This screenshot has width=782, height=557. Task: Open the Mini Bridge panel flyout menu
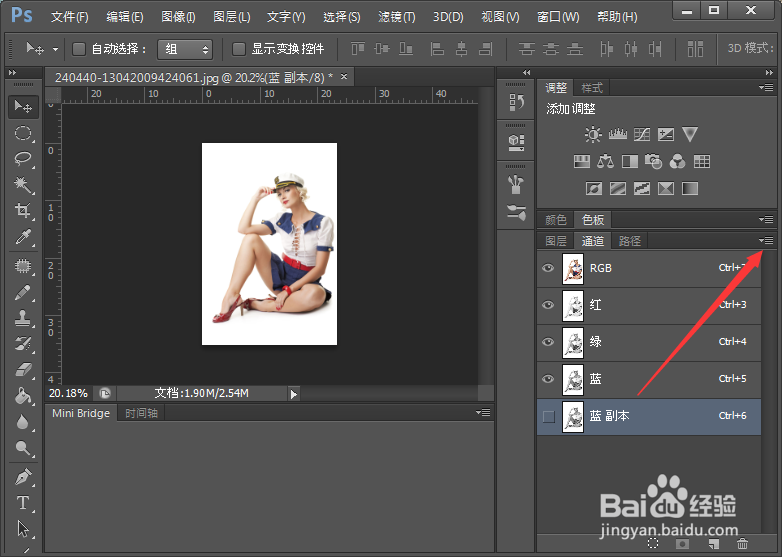pyautogui.click(x=483, y=412)
